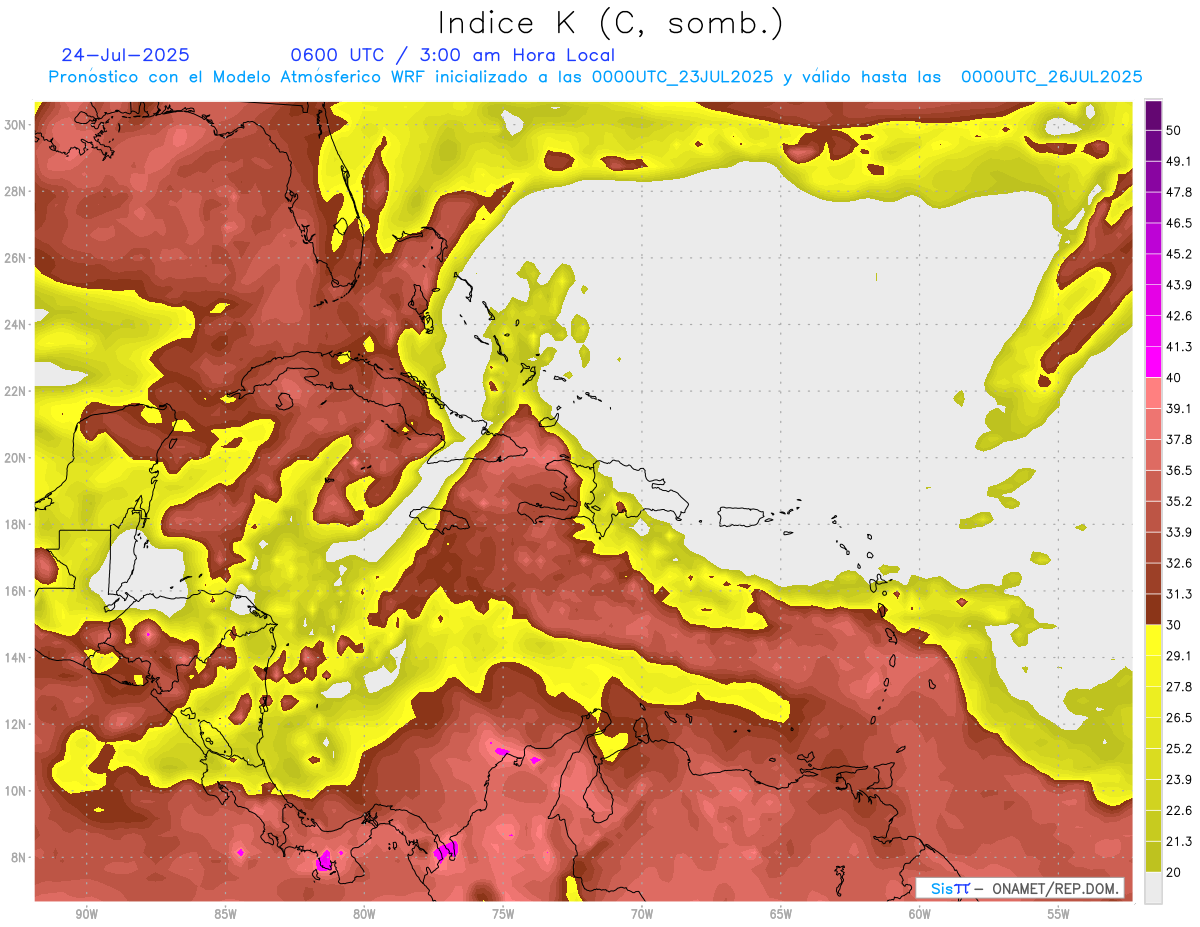Click the colorbar value 26.5
This screenshot has height=927, width=1200.
(1179, 718)
